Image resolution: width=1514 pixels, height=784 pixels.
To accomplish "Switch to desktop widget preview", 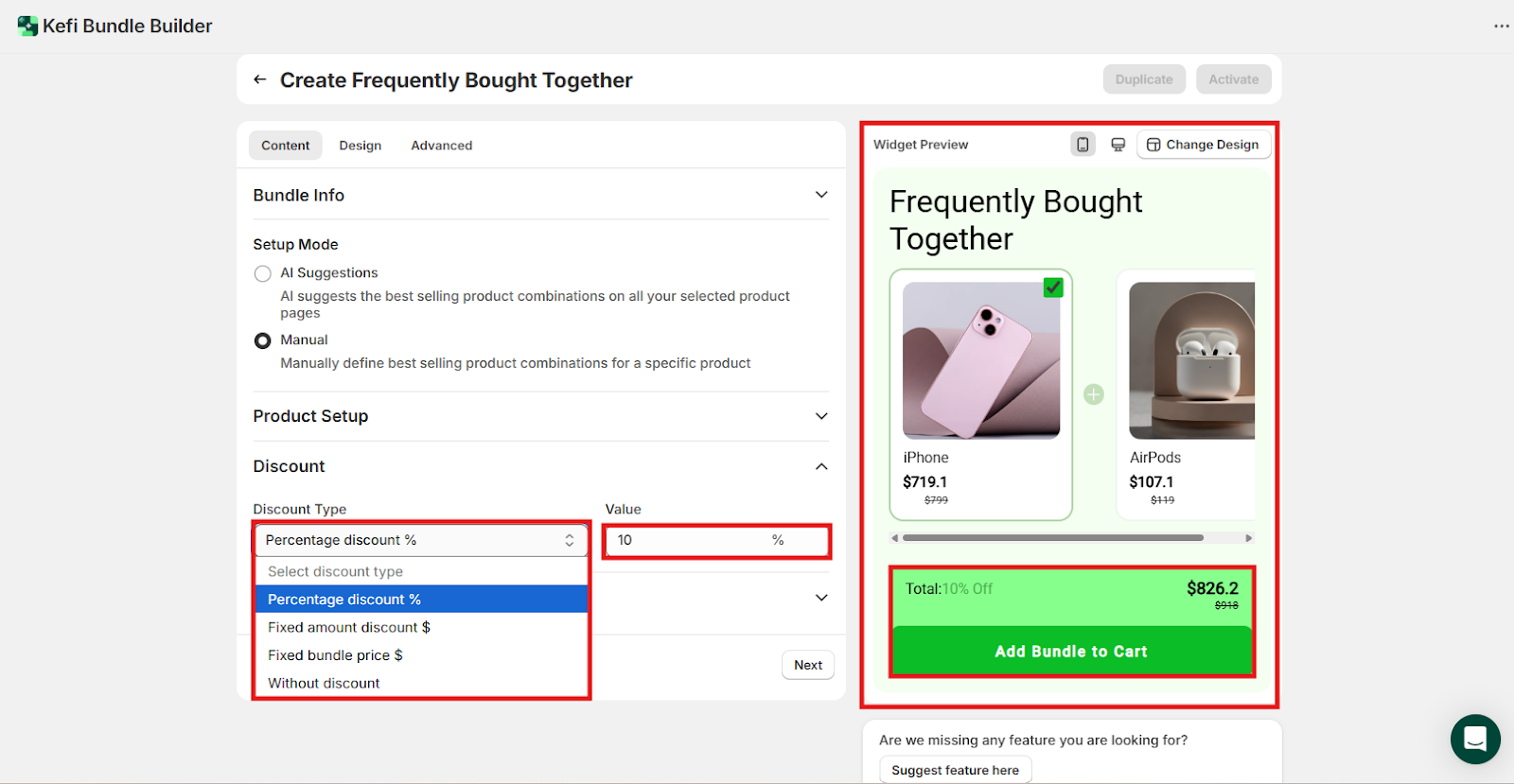I will pos(1118,145).
